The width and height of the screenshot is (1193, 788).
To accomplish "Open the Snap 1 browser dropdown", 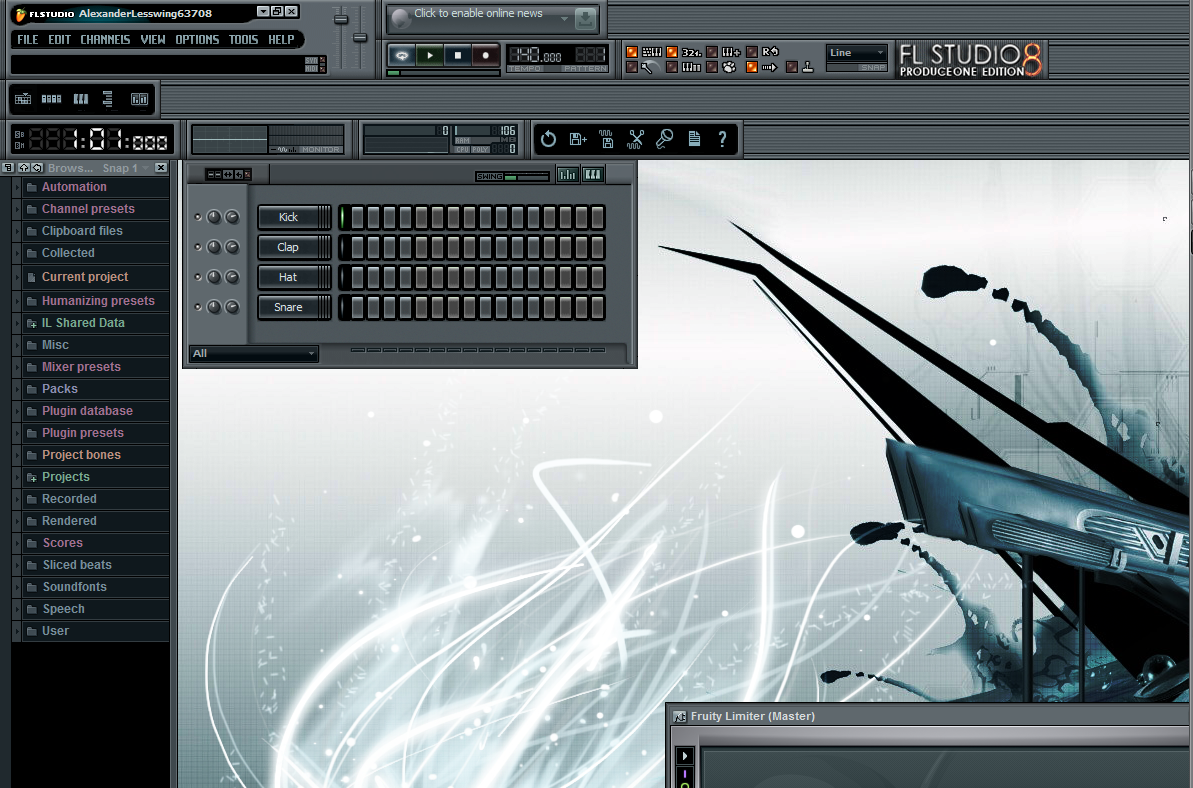I will pos(126,168).
